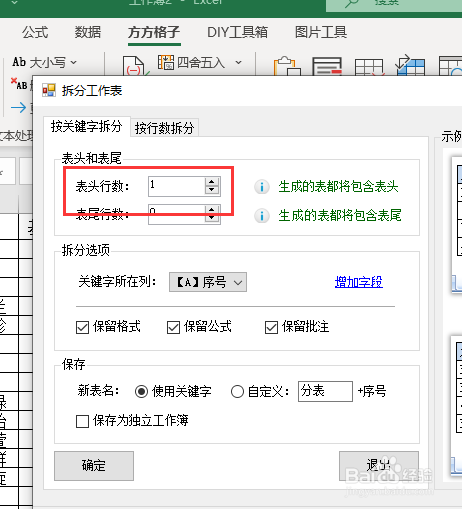Click the 生成的表都将包含表头 hint text
The height and width of the screenshot is (509, 462).
[x=338, y=187]
